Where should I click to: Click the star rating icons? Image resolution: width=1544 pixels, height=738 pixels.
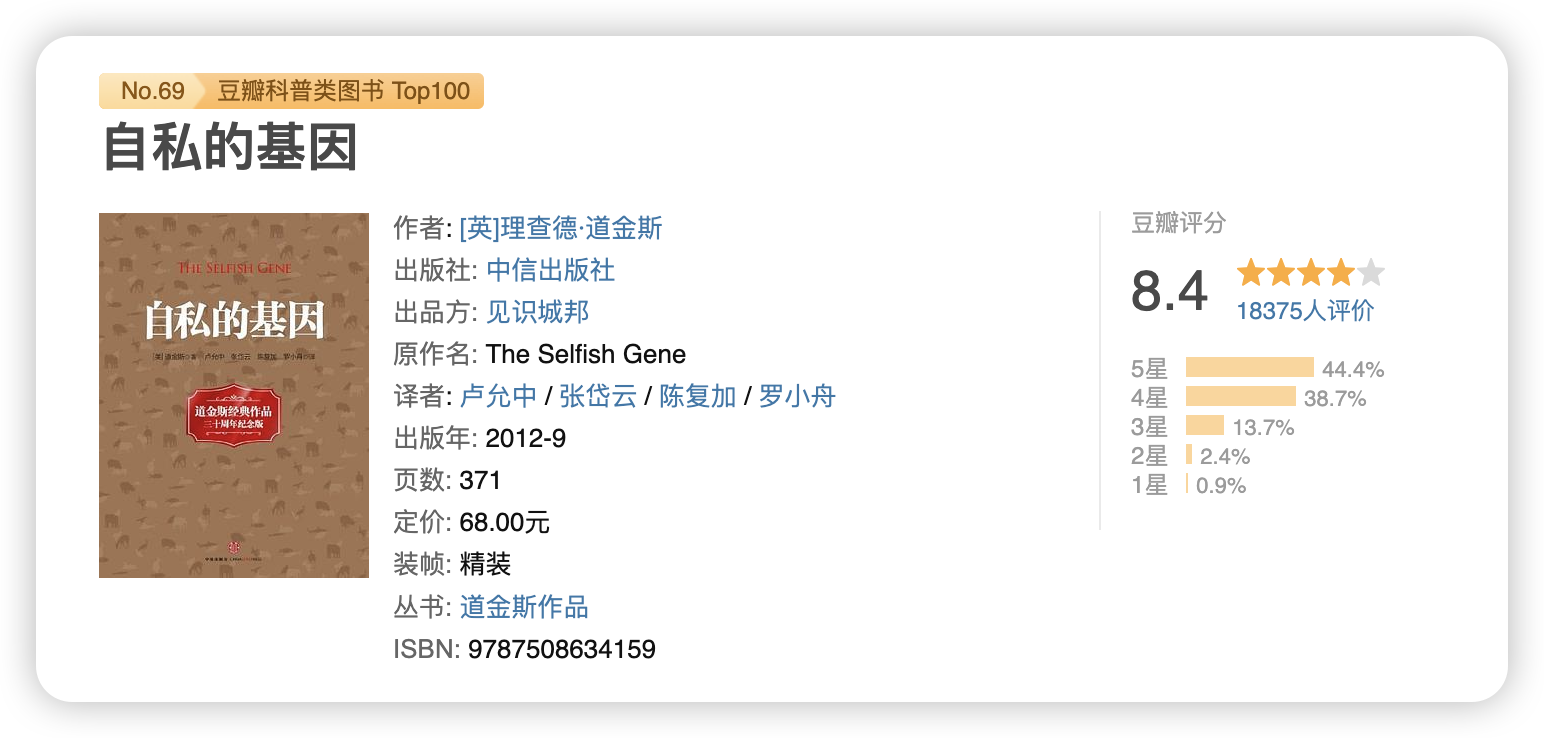click(x=1310, y=272)
